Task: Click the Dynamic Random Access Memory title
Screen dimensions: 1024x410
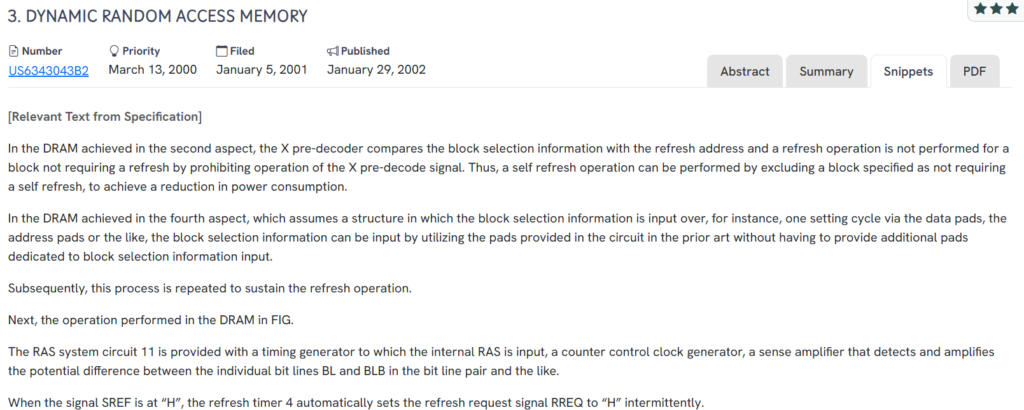Action: point(157,16)
